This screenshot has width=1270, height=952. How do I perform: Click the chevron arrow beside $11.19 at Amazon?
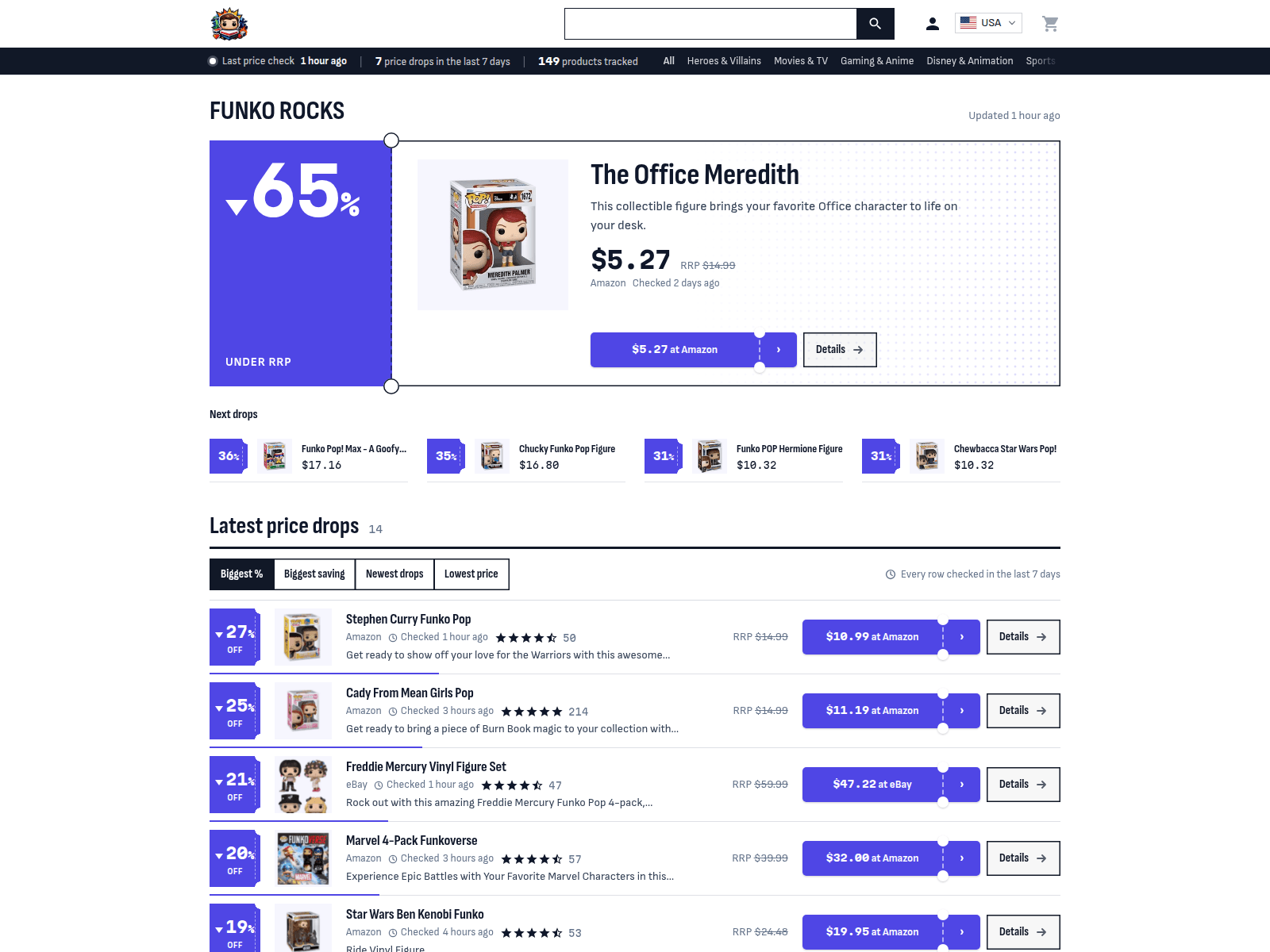tap(962, 711)
